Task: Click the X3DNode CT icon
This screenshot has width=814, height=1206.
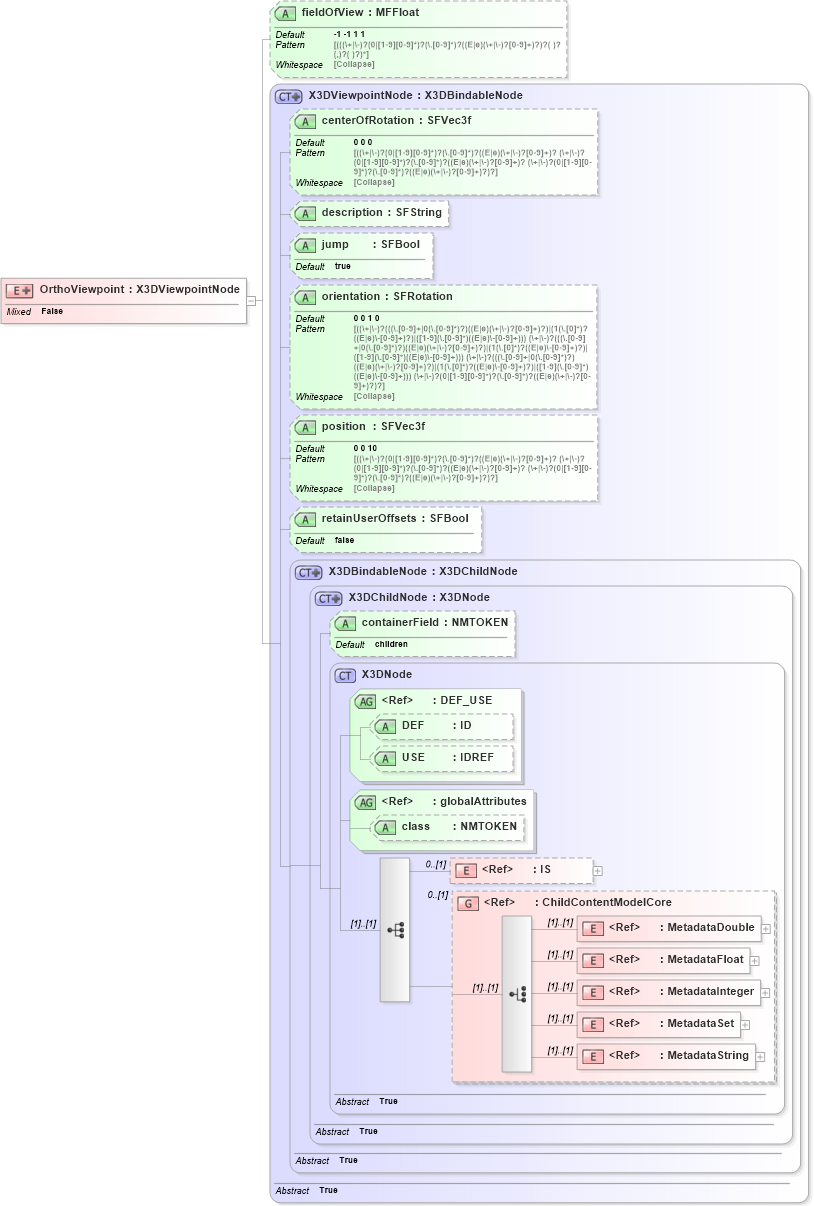Action: click(x=346, y=676)
